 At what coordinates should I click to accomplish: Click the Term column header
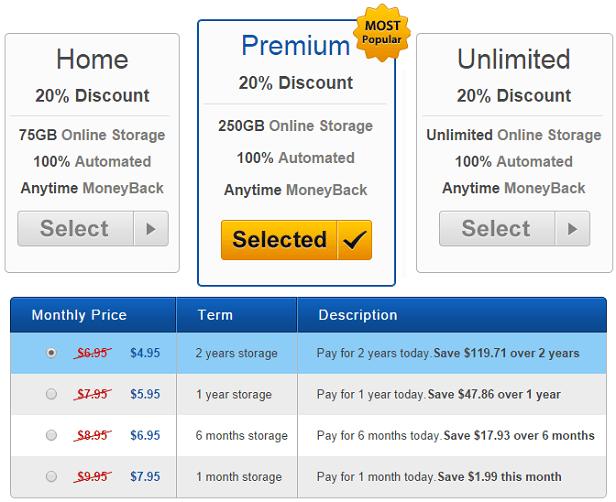tap(215, 315)
